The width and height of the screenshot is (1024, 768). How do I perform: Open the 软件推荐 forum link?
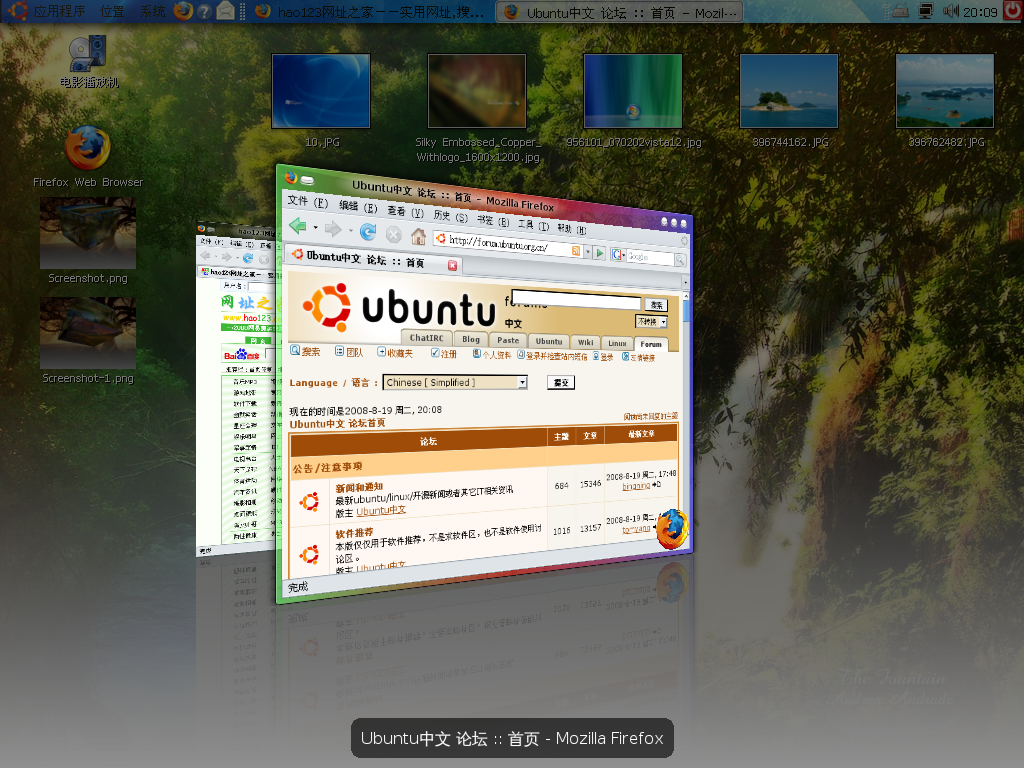pyautogui.click(x=355, y=532)
